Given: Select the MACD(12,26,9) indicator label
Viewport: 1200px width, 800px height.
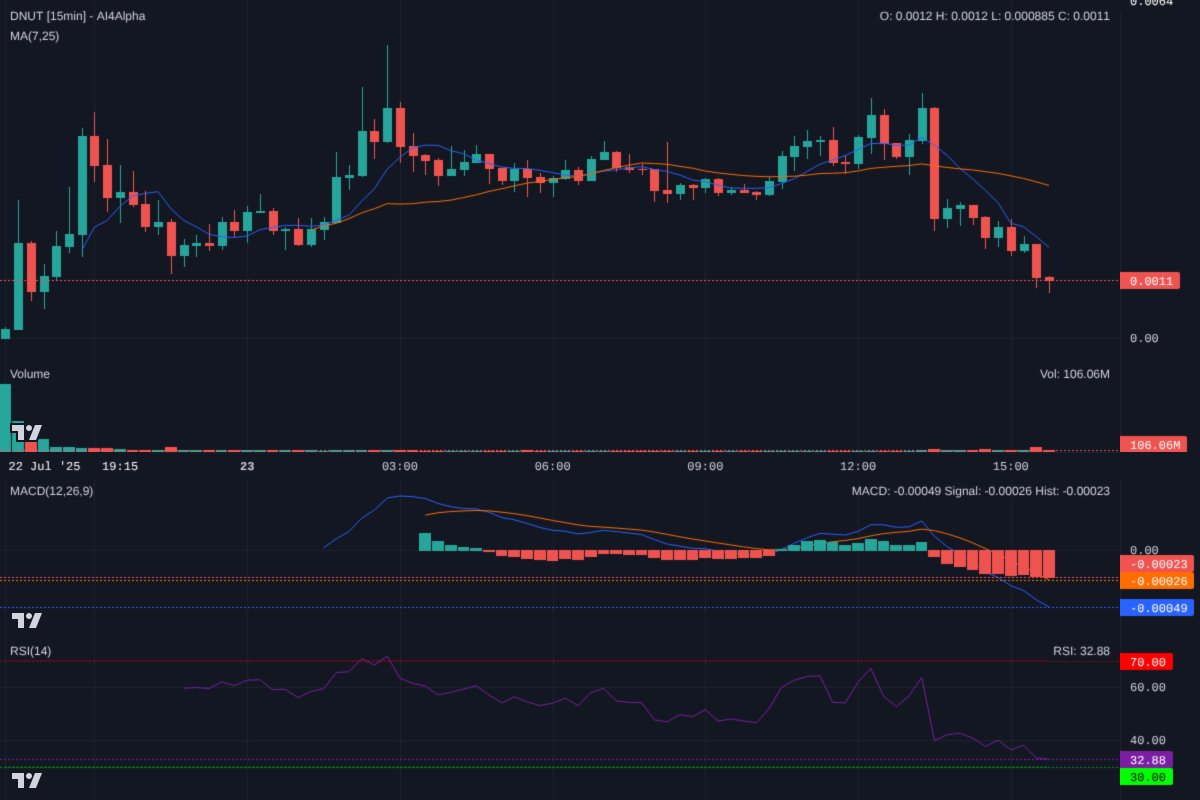Looking at the screenshot, I should tap(52, 491).
